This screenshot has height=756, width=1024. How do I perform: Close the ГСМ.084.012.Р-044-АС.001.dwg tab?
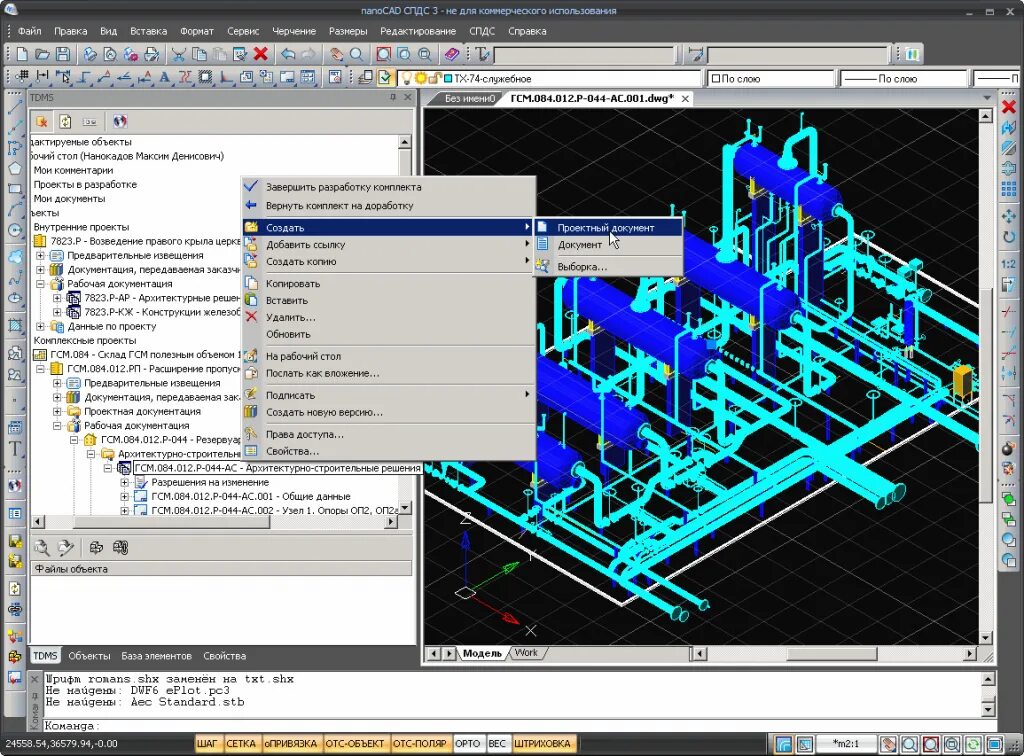tap(685, 99)
